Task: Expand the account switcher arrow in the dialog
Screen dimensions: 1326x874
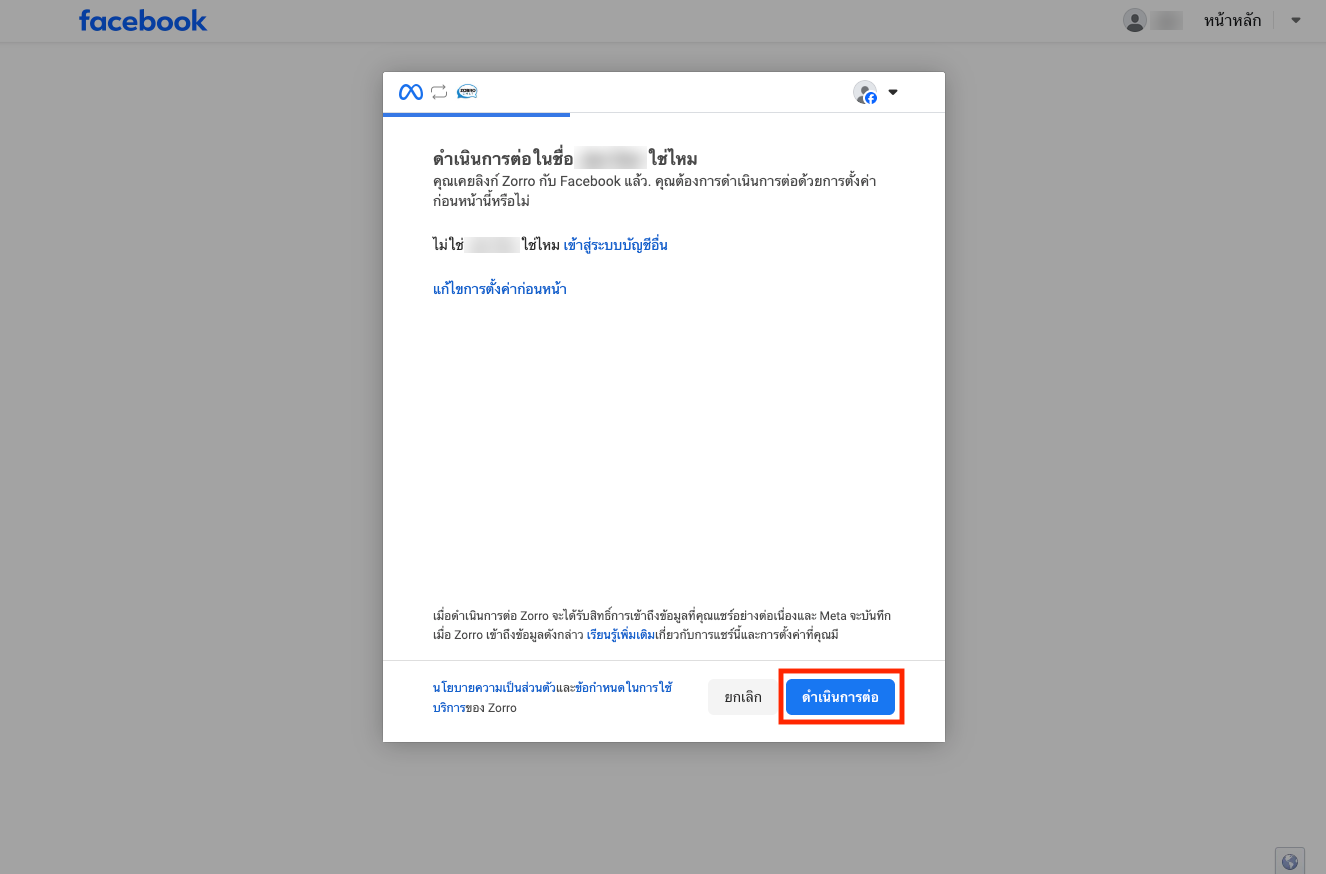Action: [x=893, y=92]
